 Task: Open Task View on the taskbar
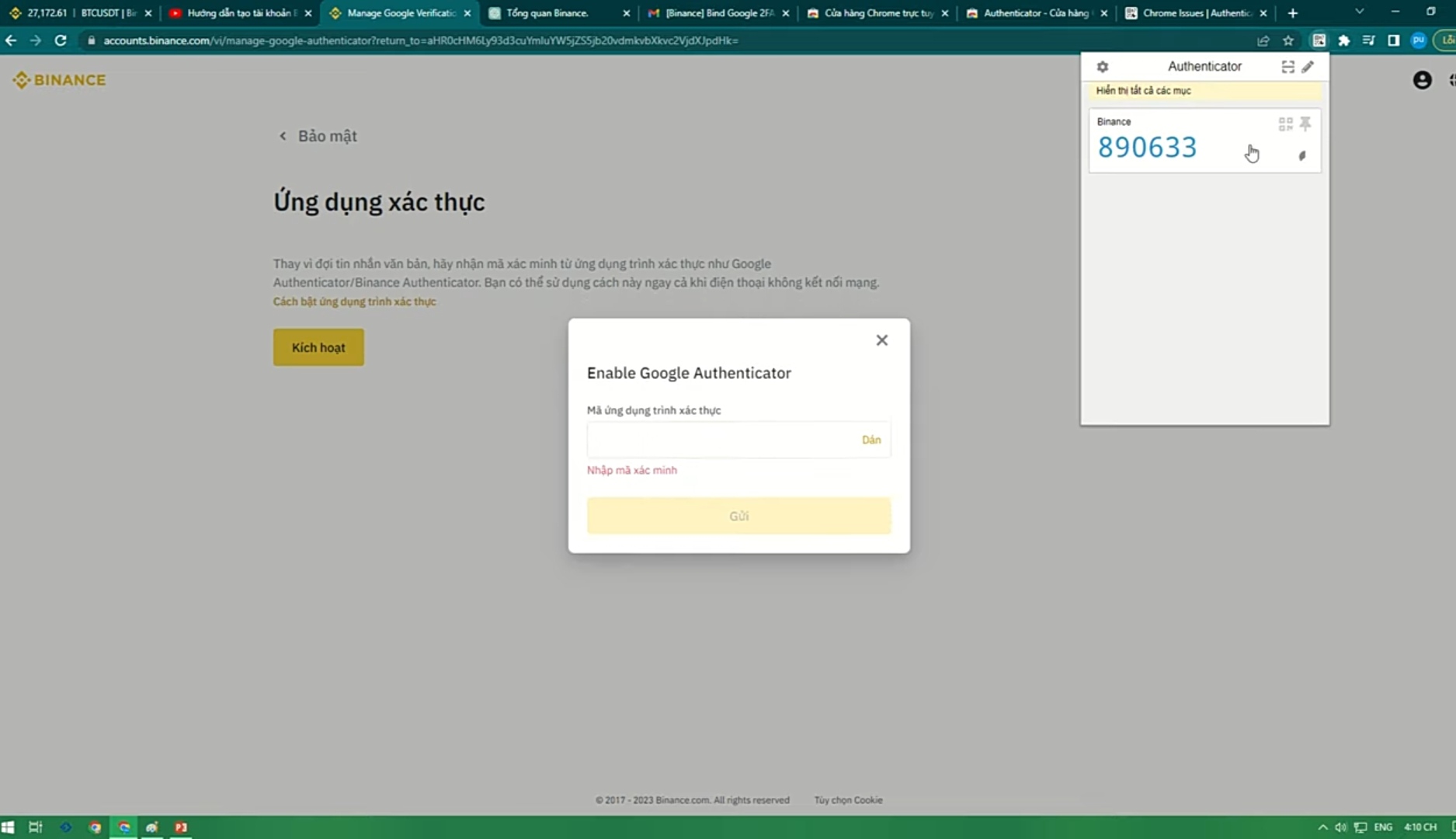(36, 827)
